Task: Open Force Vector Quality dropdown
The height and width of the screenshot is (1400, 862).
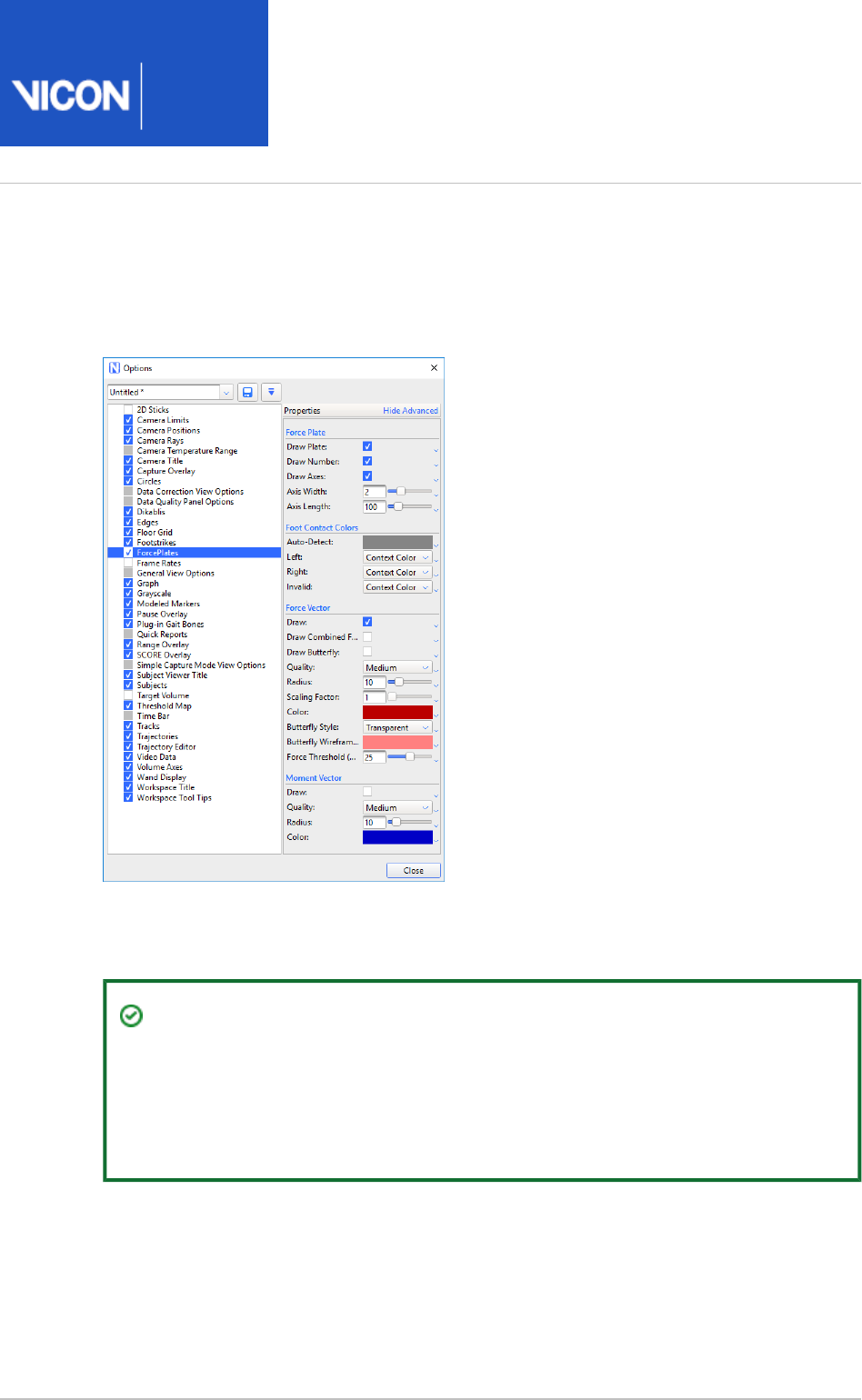Action: [397, 667]
